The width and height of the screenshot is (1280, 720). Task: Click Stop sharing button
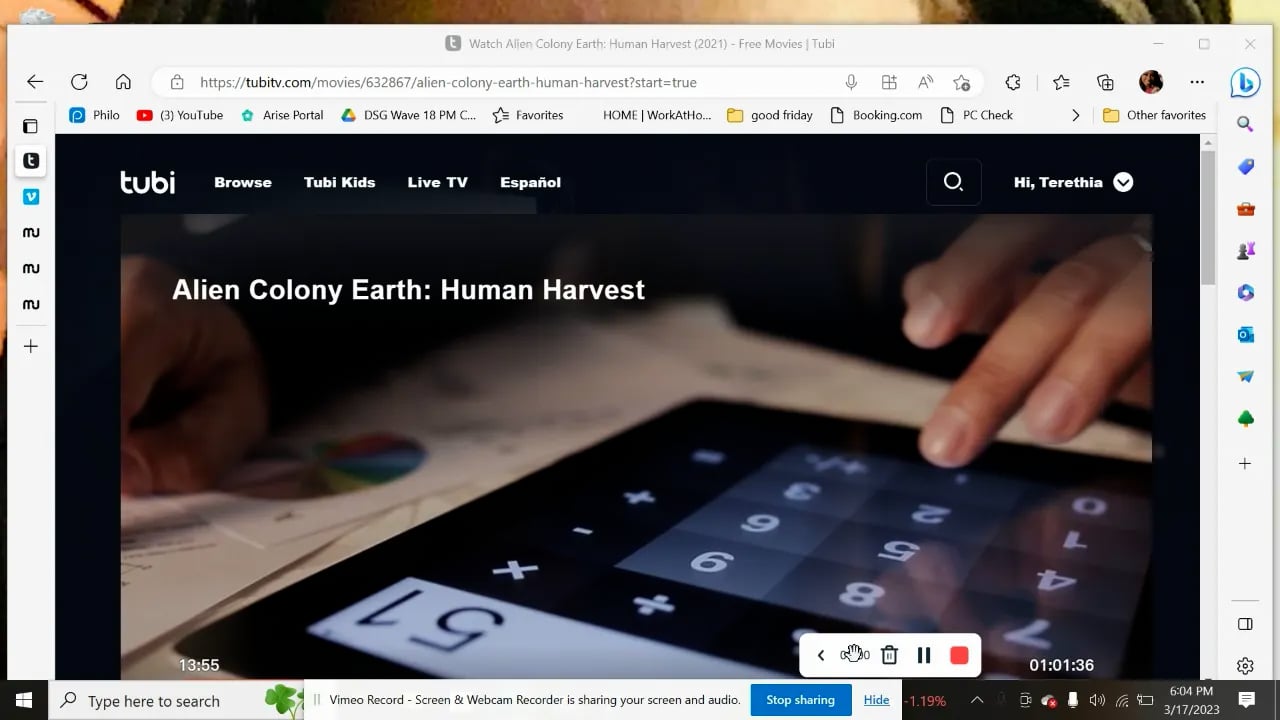[x=800, y=700]
